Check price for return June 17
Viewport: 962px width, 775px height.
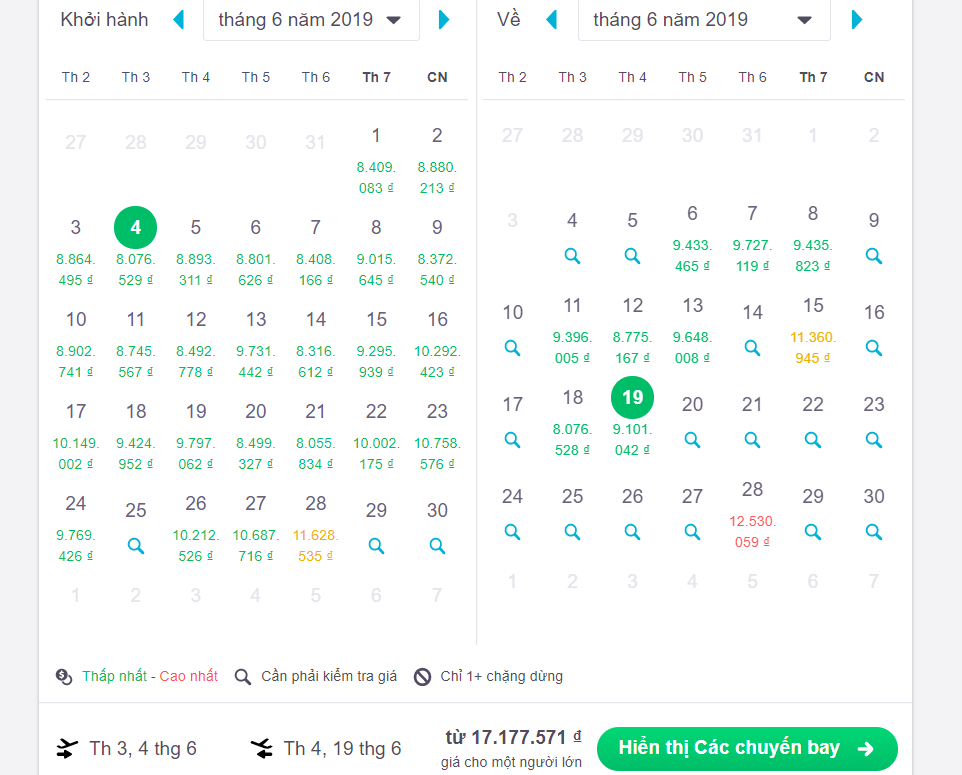(512, 440)
